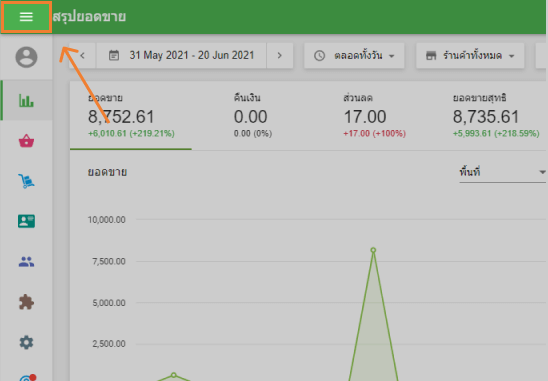
Task: Select the ยอดขาย 8,752.61 tab
Action: tap(131, 116)
